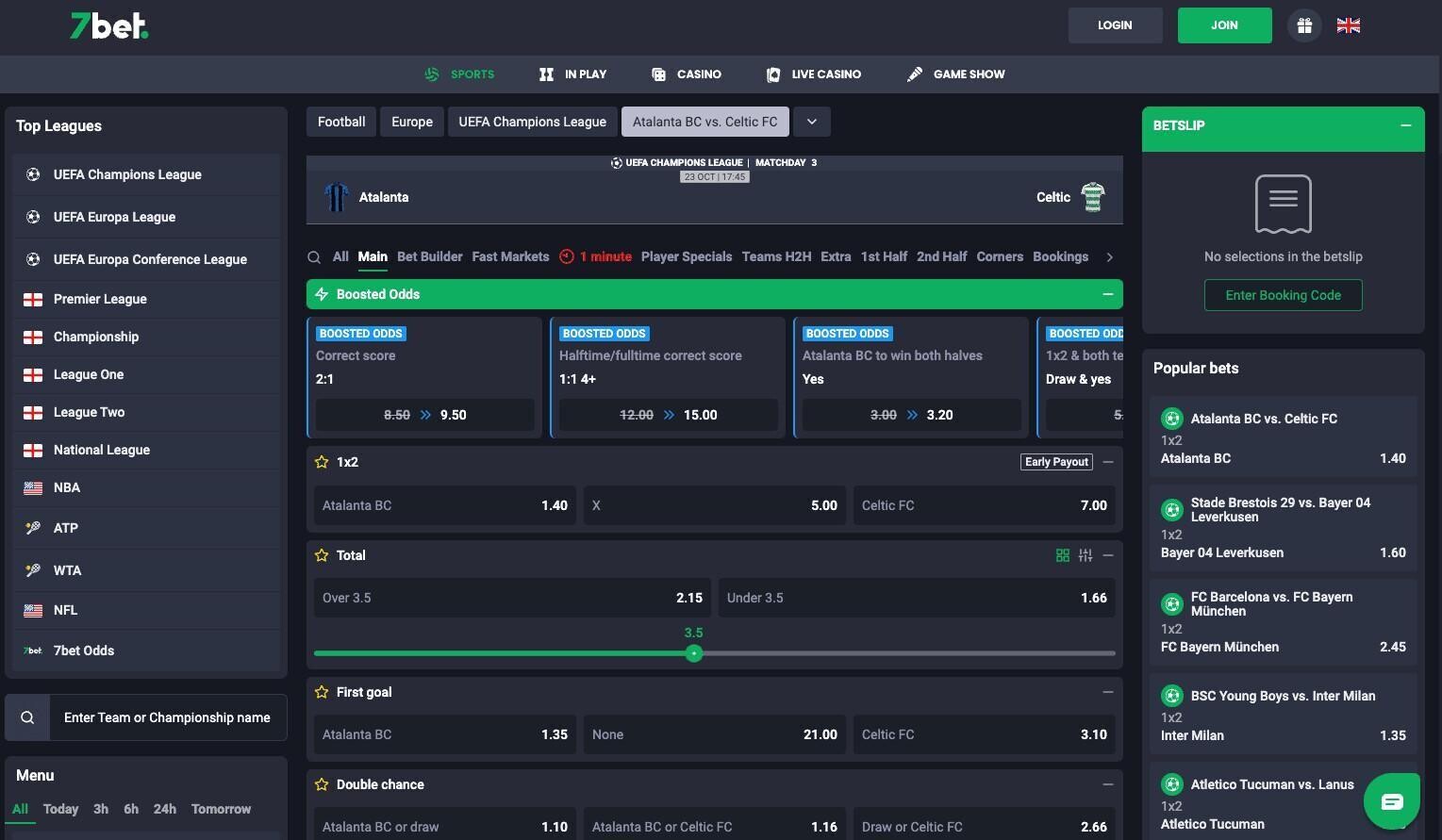Image resolution: width=1442 pixels, height=840 pixels.
Task: Collapse the First goal market
Action: [1108, 692]
